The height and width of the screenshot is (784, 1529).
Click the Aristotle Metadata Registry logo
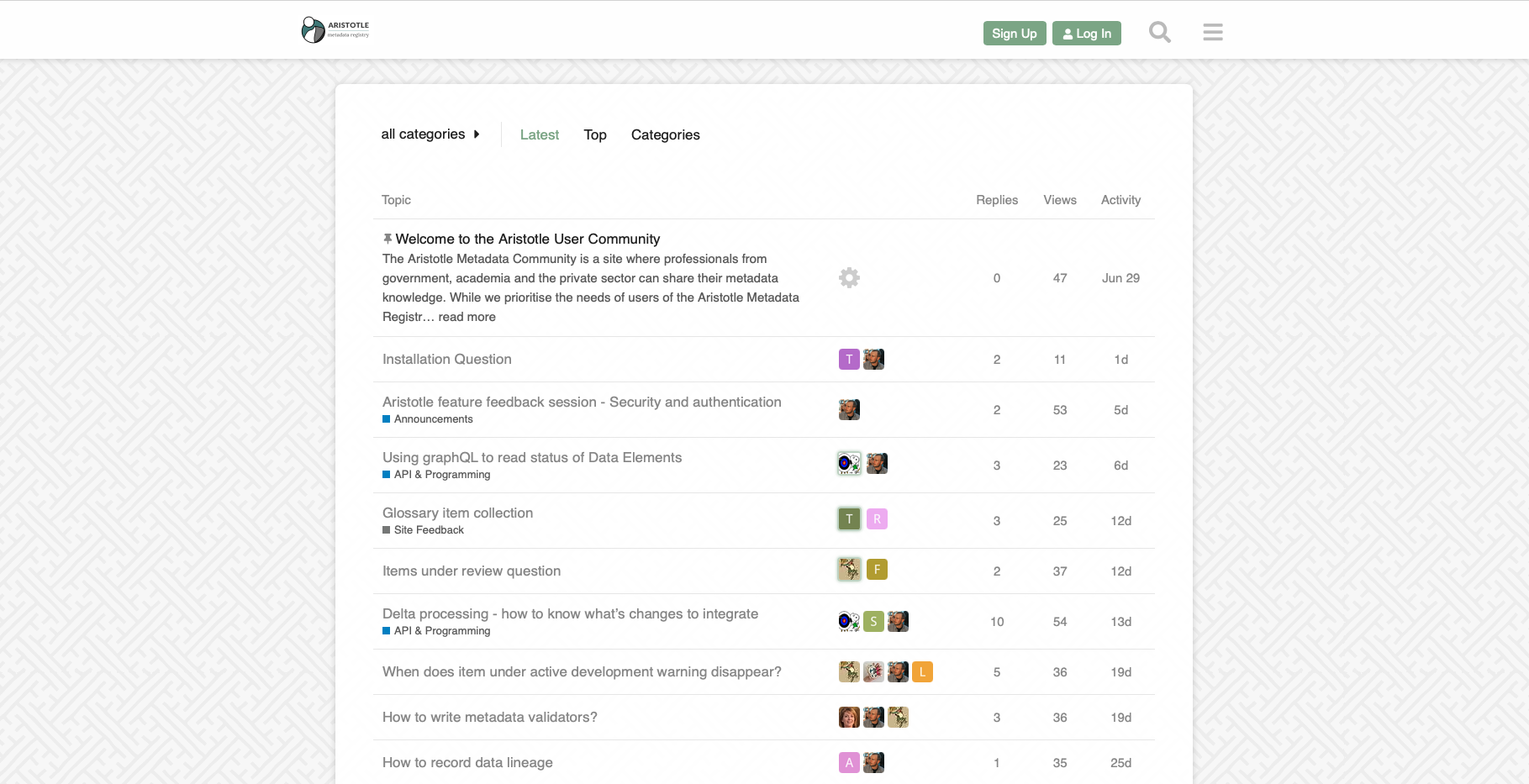[335, 30]
